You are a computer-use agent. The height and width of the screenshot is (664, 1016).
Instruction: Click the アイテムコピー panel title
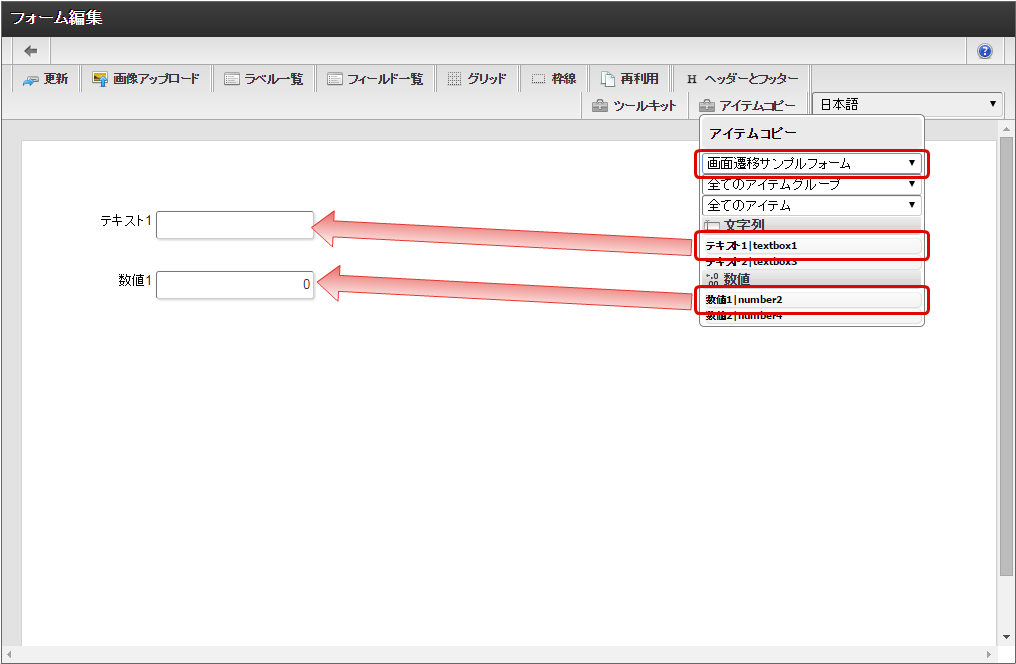[x=752, y=133]
